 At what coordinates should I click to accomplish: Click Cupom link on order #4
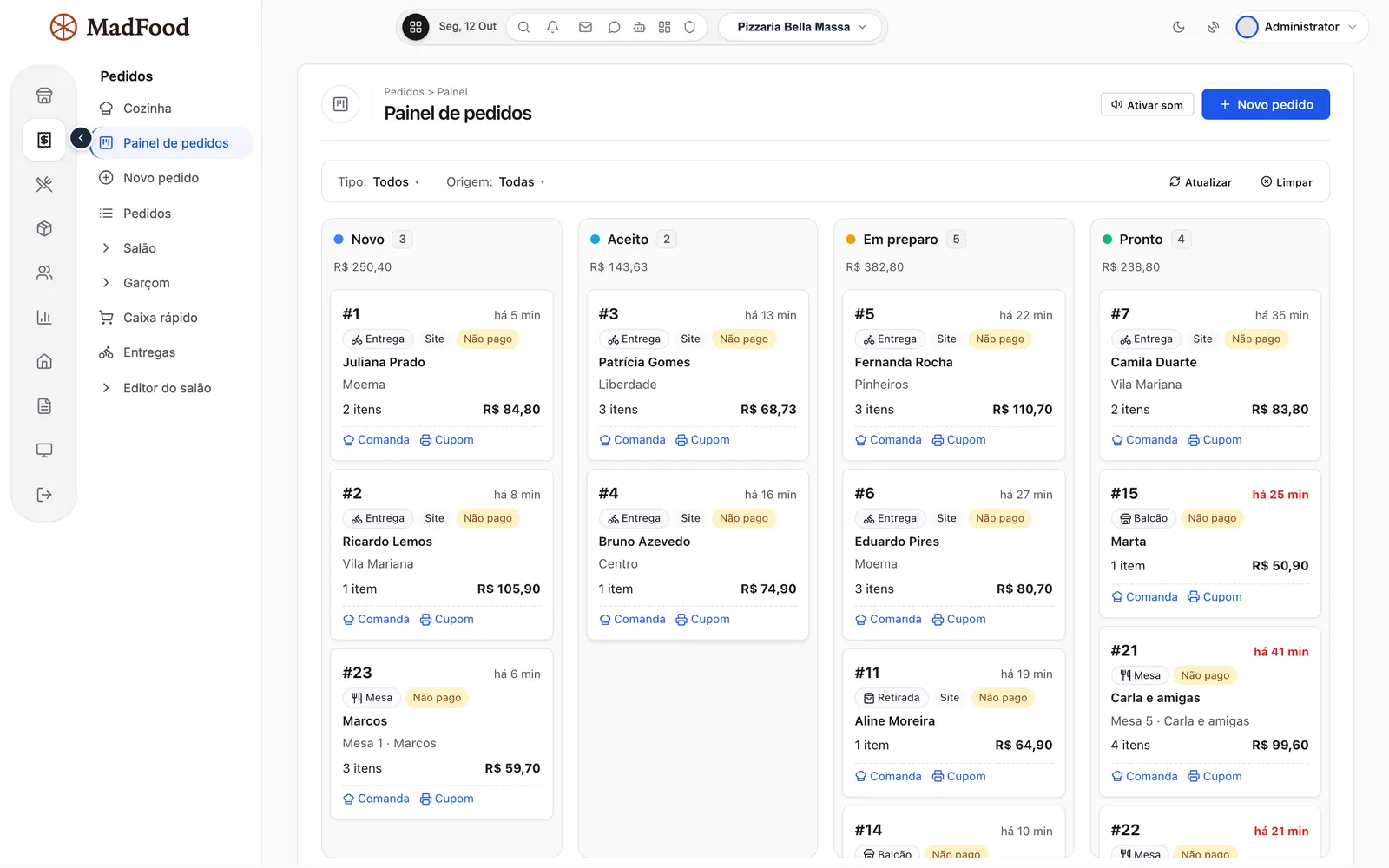[x=702, y=619]
